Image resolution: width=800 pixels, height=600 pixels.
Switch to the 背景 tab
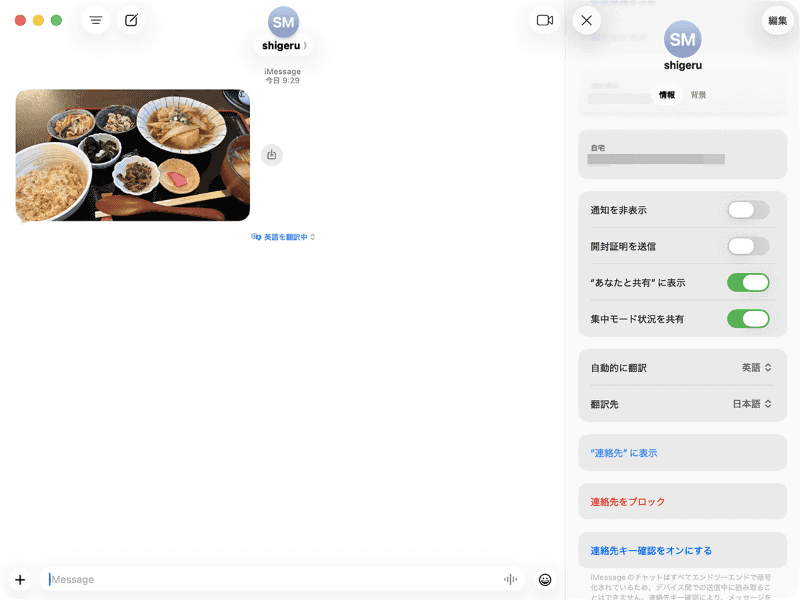click(696, 94)
